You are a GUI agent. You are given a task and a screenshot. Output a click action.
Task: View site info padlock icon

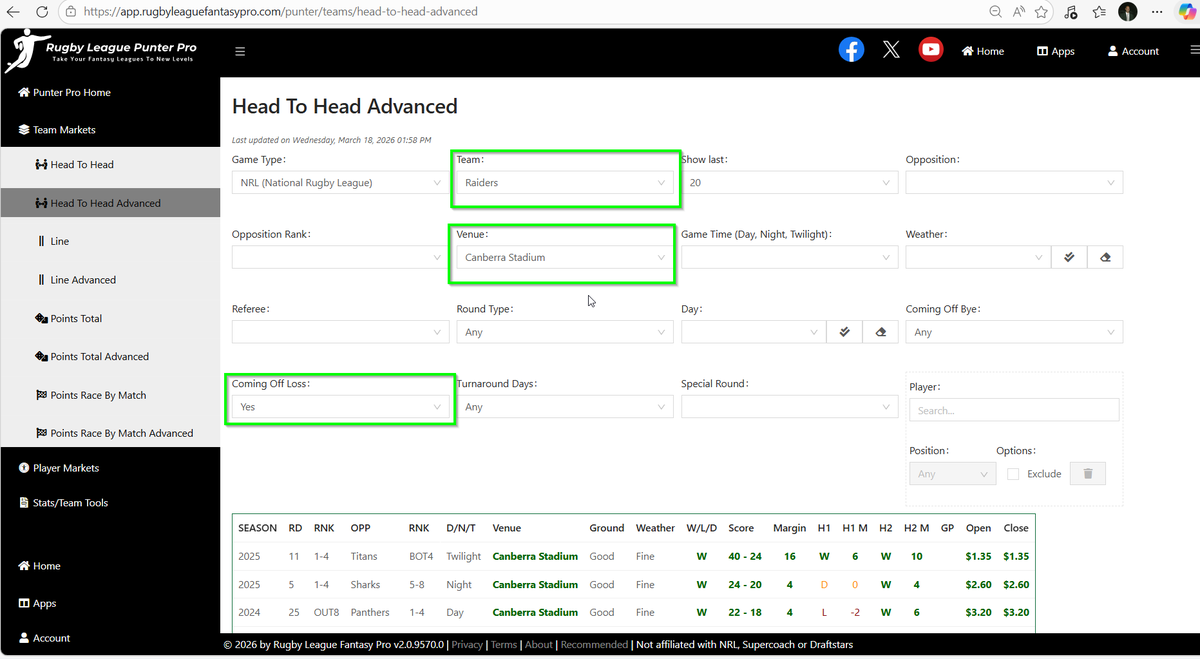(70, 12)
